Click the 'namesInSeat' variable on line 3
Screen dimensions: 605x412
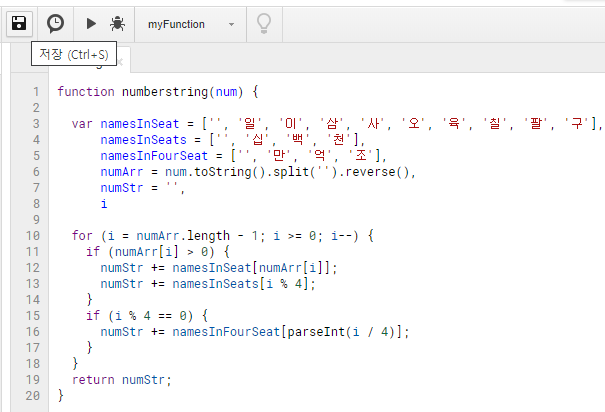(140, 124)
